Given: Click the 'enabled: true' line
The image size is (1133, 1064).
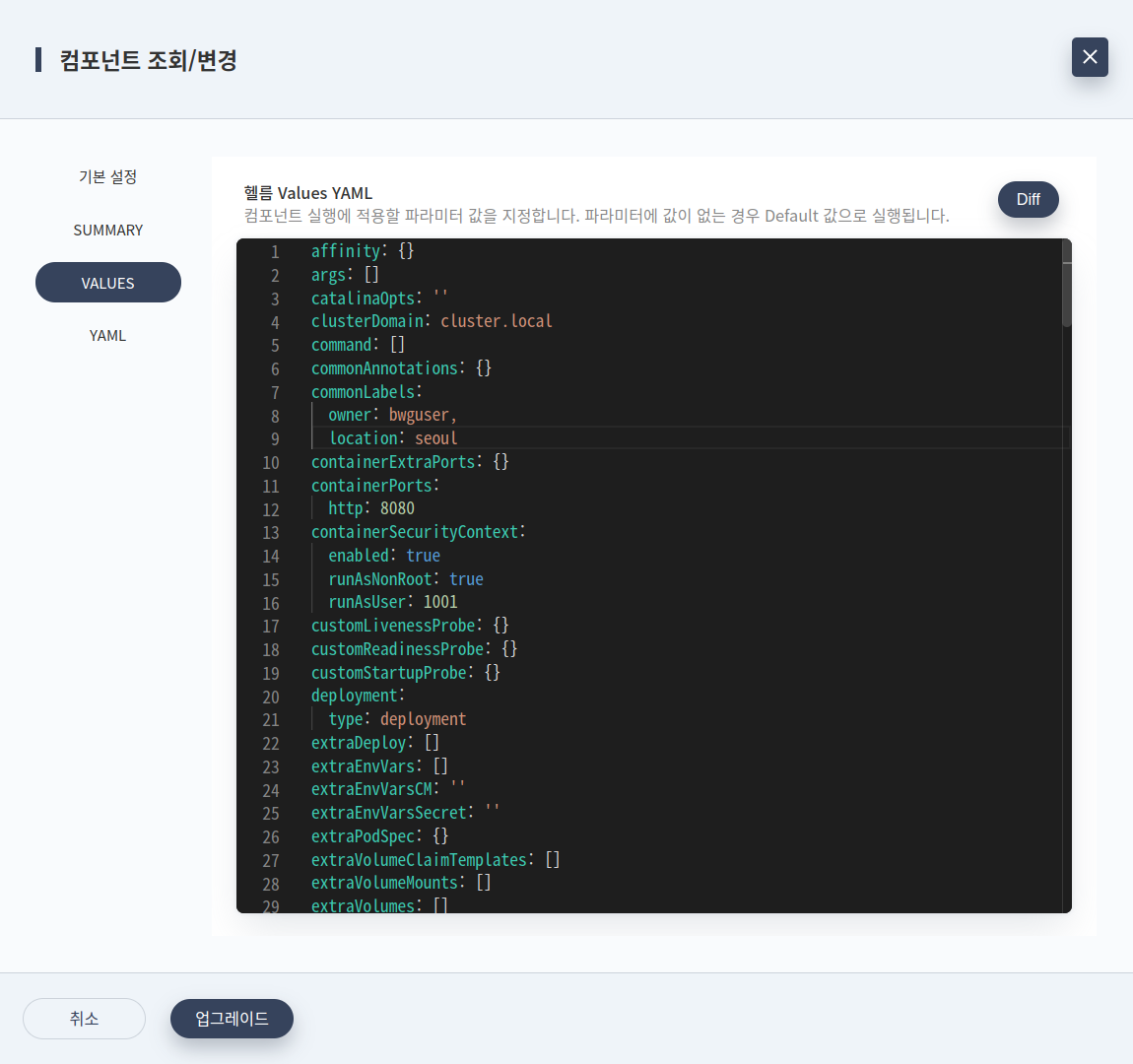Looking at the screenshot, I should point(383,556).
